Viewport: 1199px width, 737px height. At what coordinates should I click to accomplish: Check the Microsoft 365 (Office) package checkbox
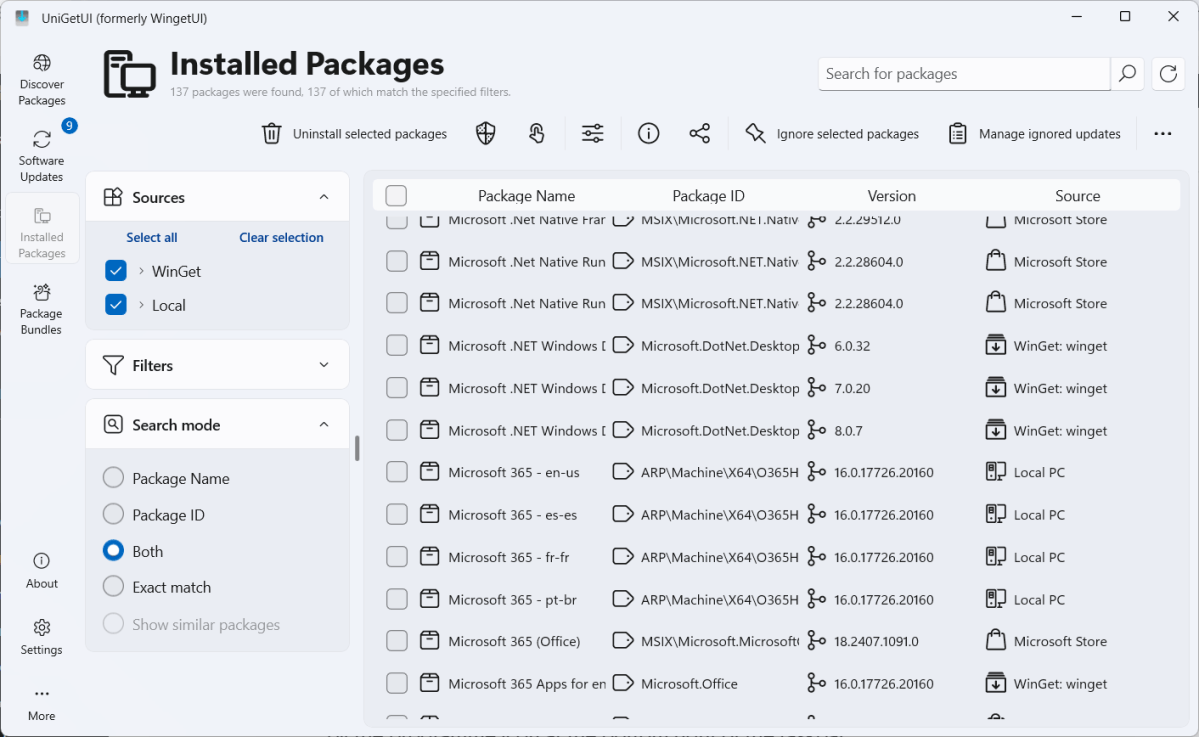396,641
